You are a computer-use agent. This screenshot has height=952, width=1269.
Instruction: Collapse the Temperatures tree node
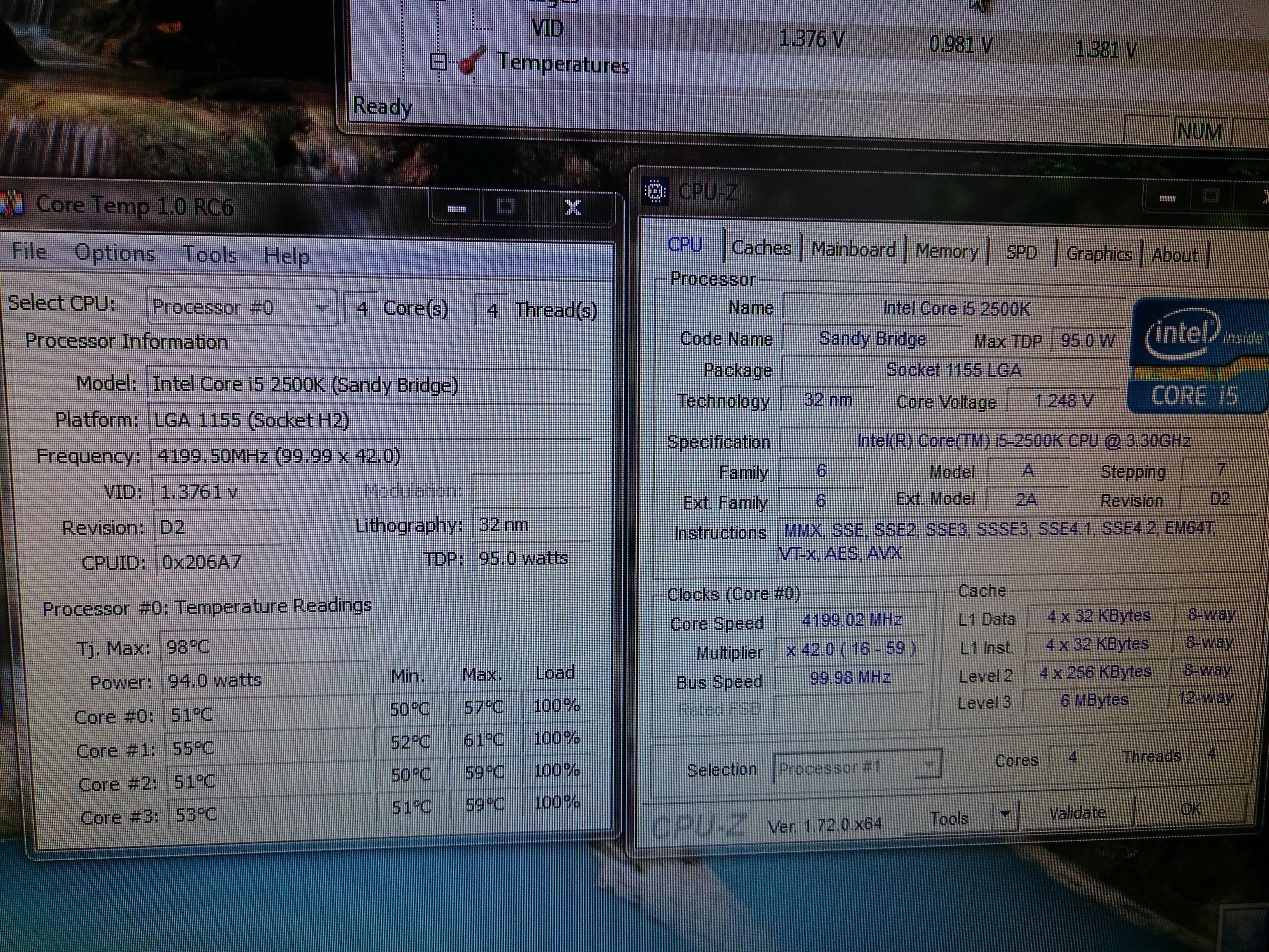pyautogui.click(x=438, y=61)
